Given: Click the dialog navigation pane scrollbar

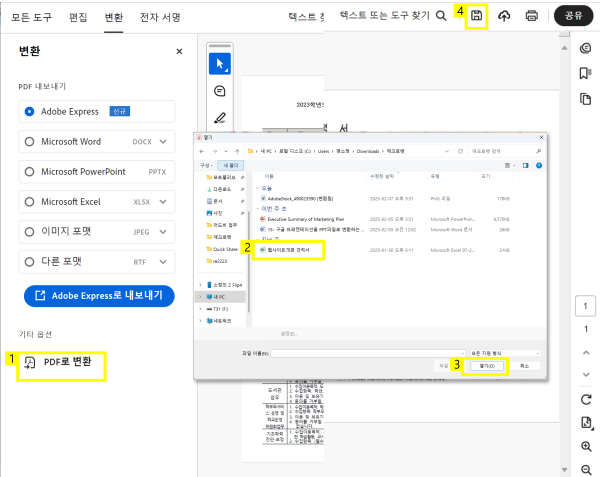Looking at the screenshot, I should point(249,260).
